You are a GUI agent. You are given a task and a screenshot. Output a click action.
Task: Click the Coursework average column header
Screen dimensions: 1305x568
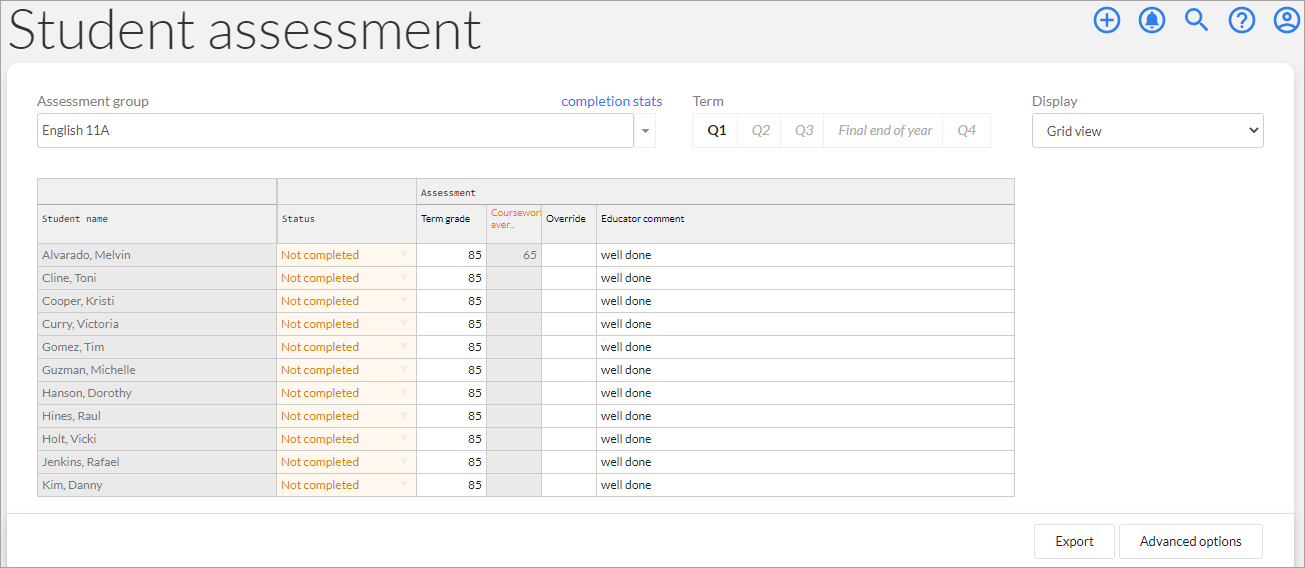point(514,224)
